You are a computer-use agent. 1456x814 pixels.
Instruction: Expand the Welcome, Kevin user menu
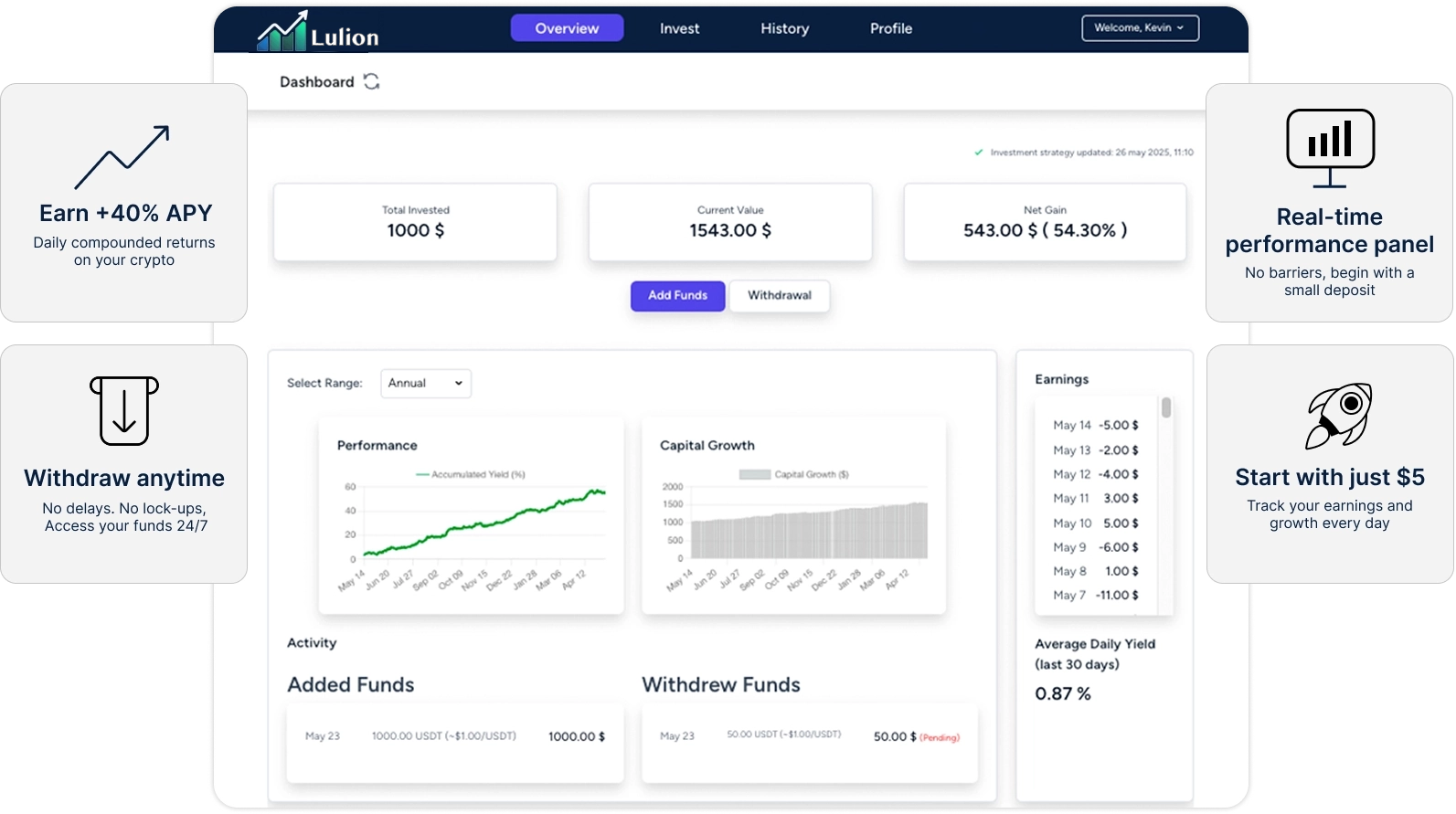point(1140,28)
